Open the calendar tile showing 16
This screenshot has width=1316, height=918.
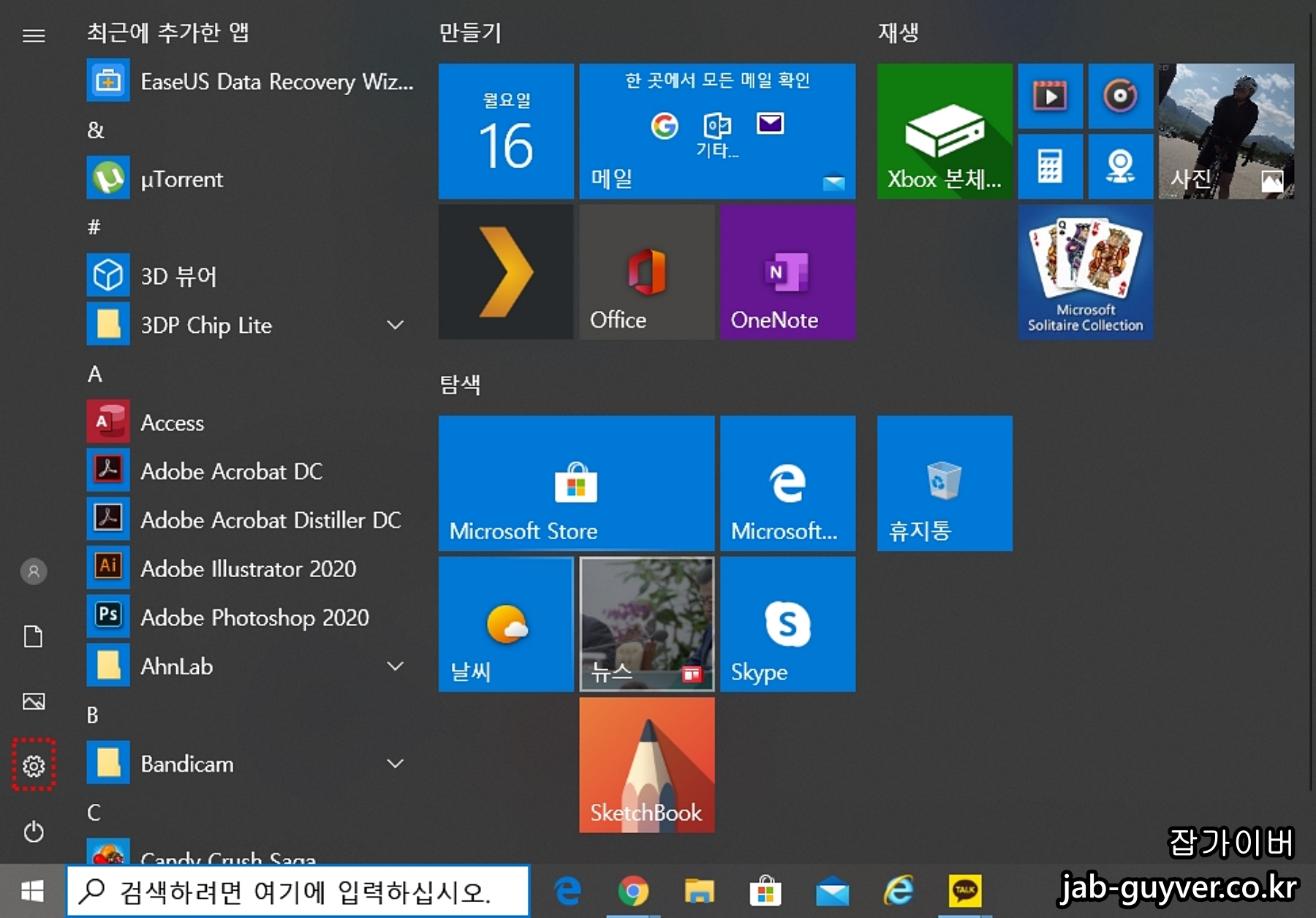(x=506, y=131)
